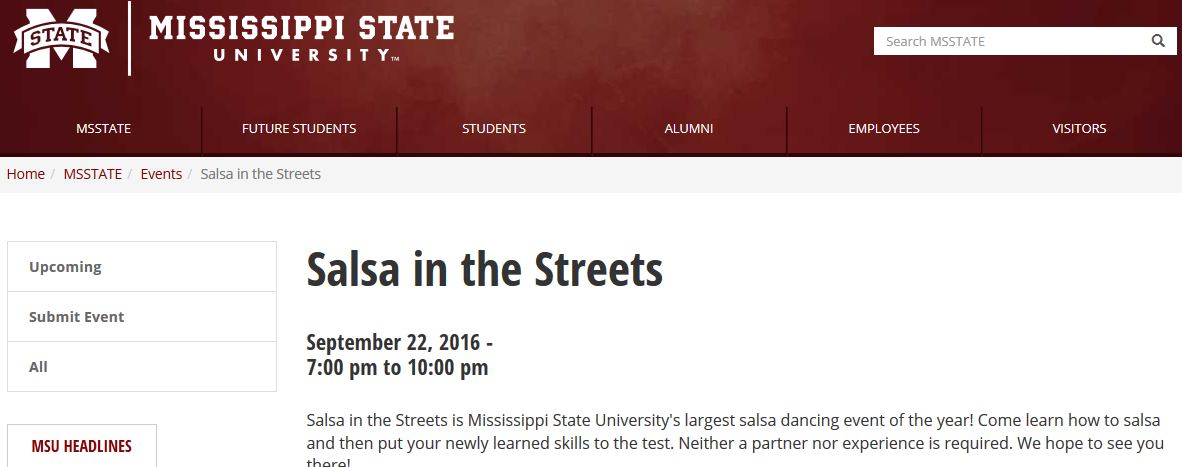Image resolution: width=1182 pixels, height=467 pixels.
Task: Show All events in sidebar
Action: 142,367
